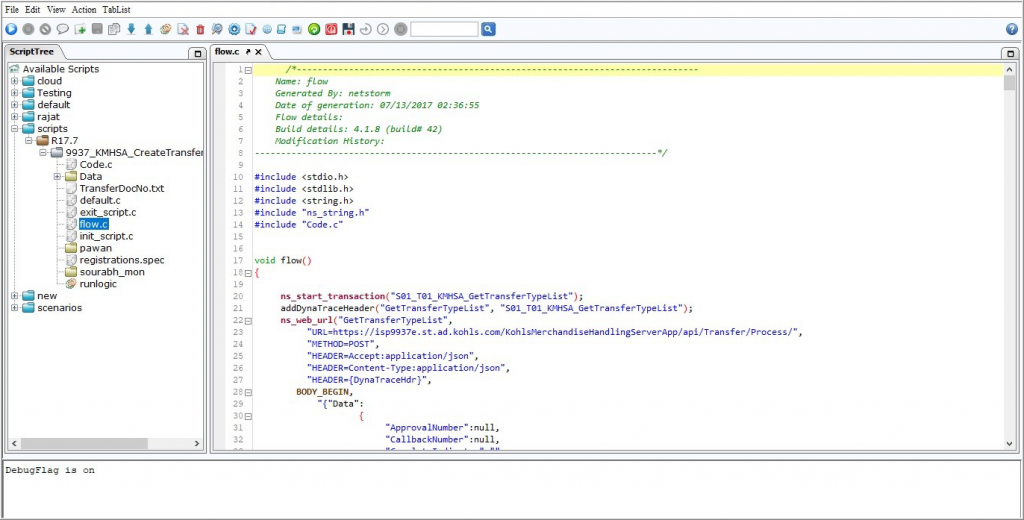The height and width of the screenshot is (520, 1024).
Task: Click the binoculars find icon in toolbar
Action: coord(217,29)
